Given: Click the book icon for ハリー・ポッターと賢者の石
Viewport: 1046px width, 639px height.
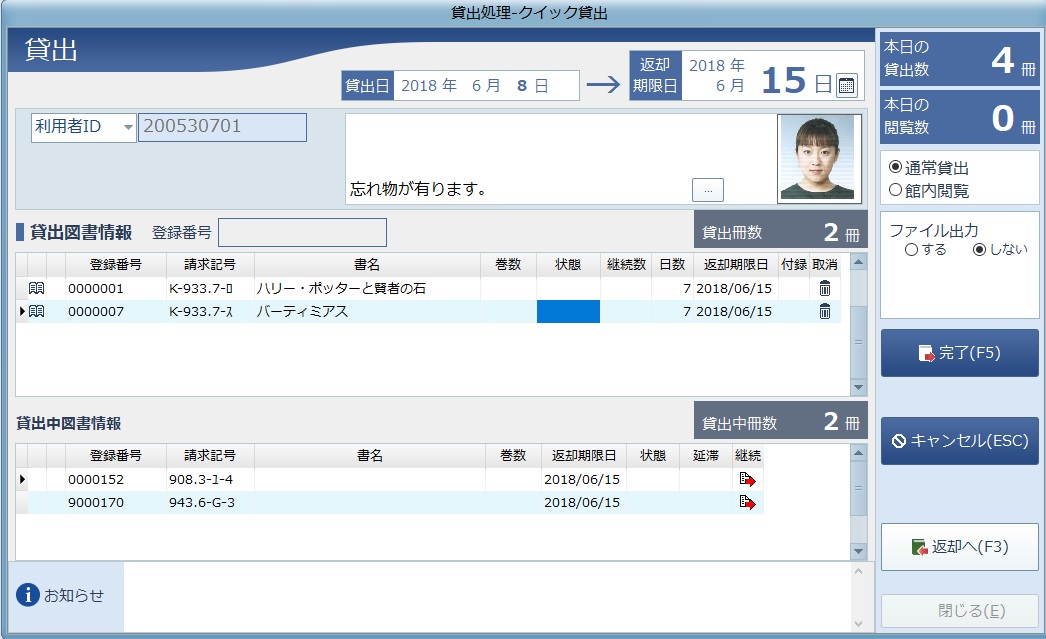Looking at the screenshot, I should (37, 288).
